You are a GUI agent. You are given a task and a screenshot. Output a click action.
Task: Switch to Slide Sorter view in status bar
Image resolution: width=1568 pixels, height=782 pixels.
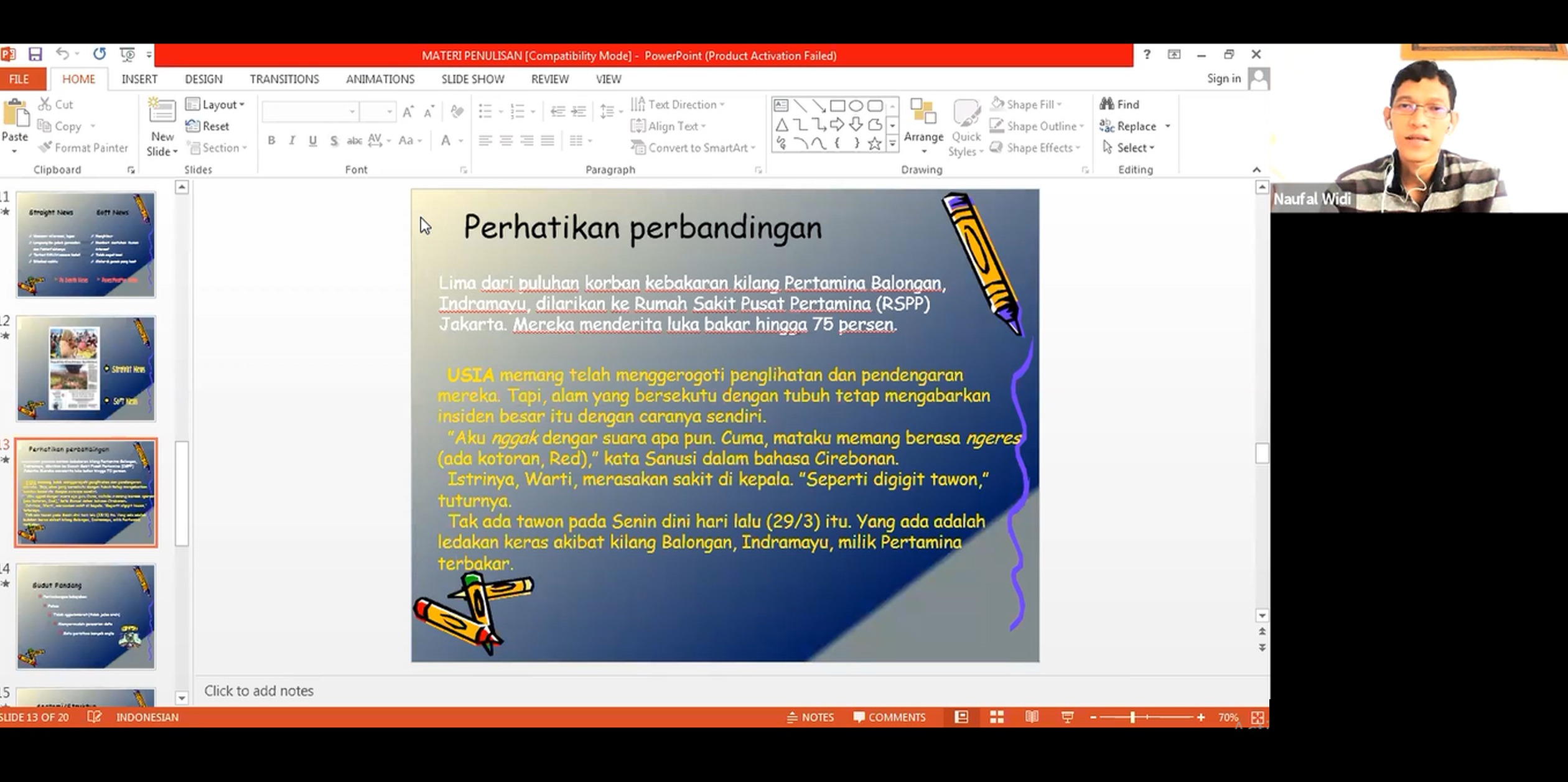click(997, 717)
